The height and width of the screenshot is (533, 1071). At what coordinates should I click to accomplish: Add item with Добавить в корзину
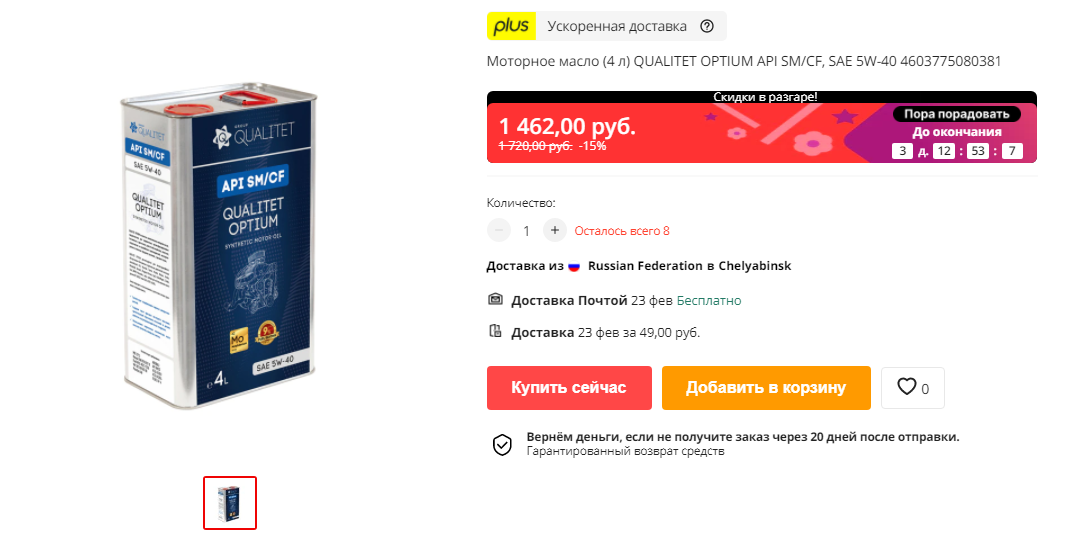[766, 388]
